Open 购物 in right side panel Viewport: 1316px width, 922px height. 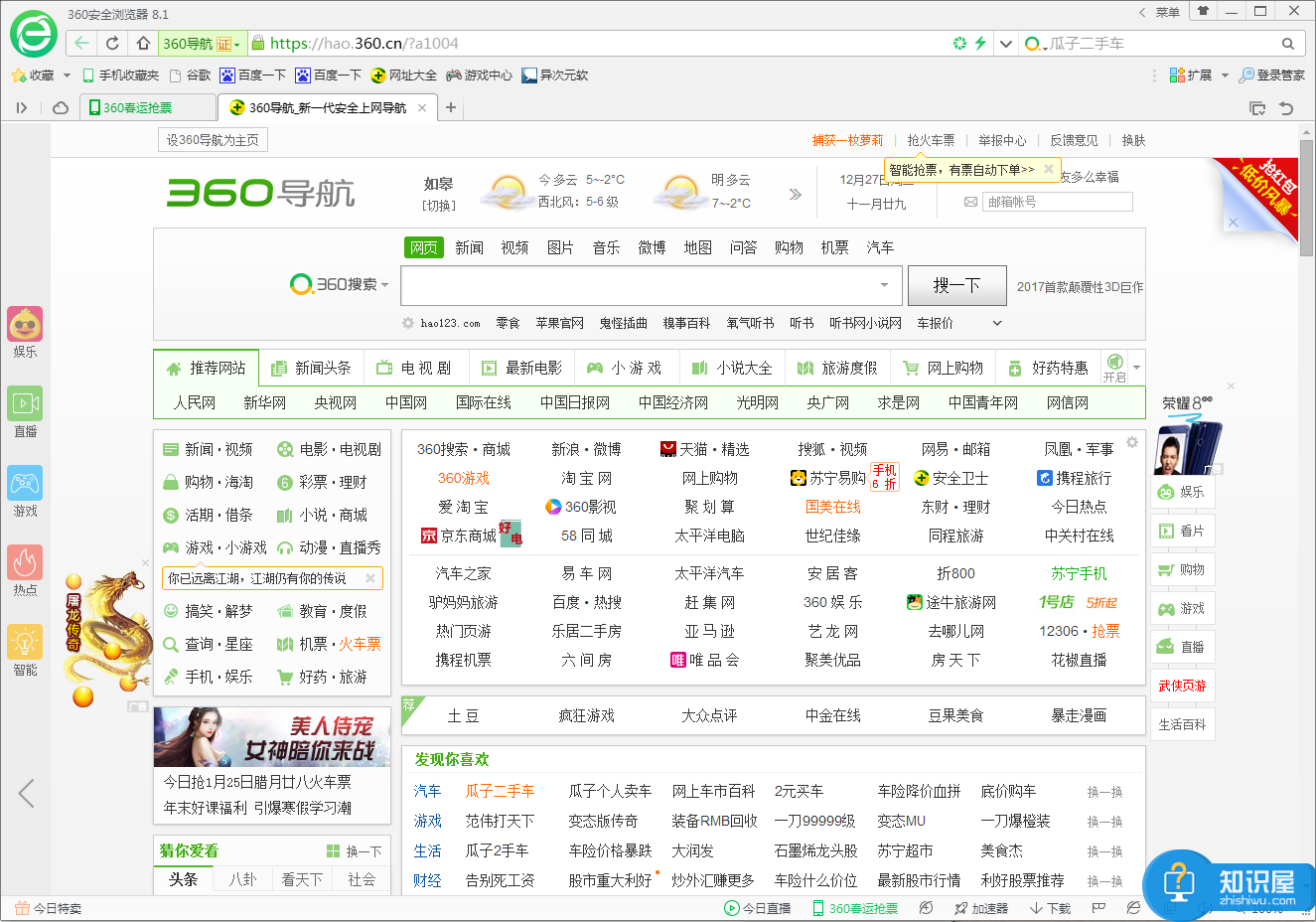point(1182,569)
